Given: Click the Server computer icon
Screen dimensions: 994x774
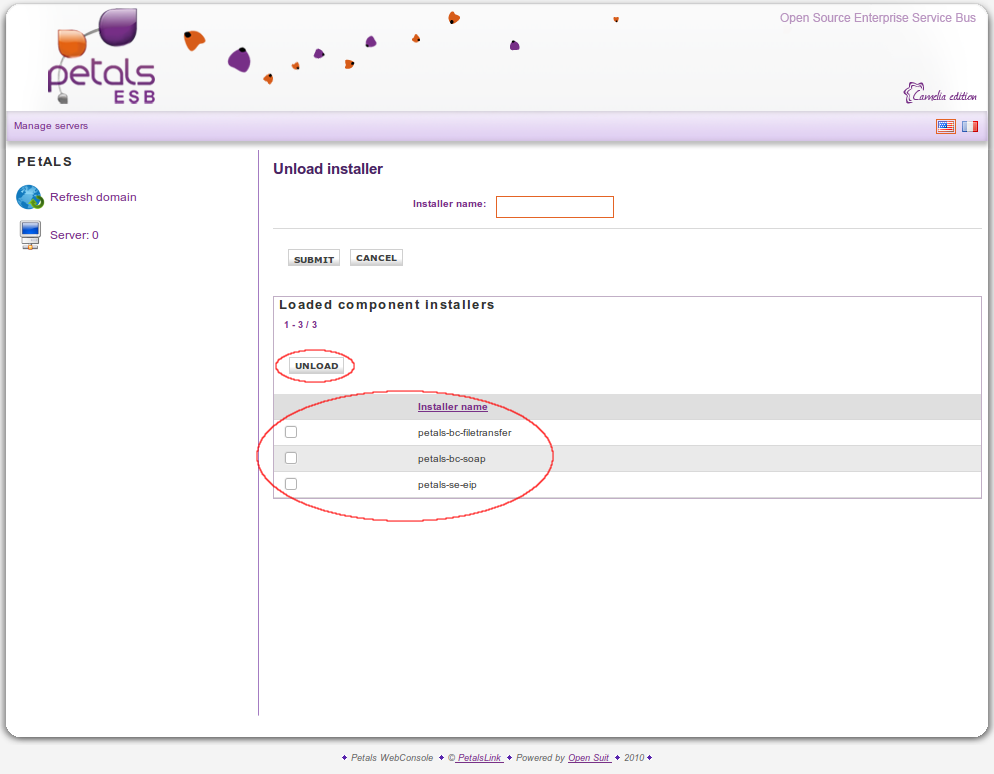Looking at the screenshot, I should (x=30, y=235).
